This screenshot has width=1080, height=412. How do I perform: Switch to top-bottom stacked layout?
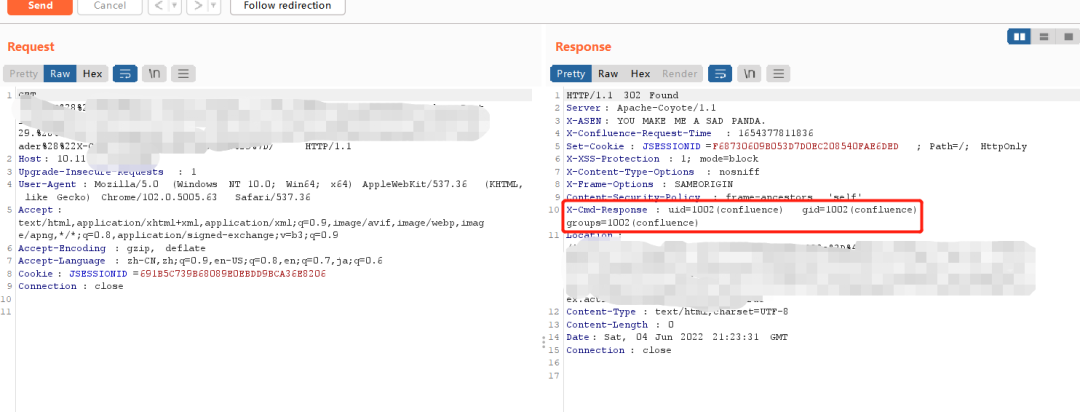tap(1043, 37)
